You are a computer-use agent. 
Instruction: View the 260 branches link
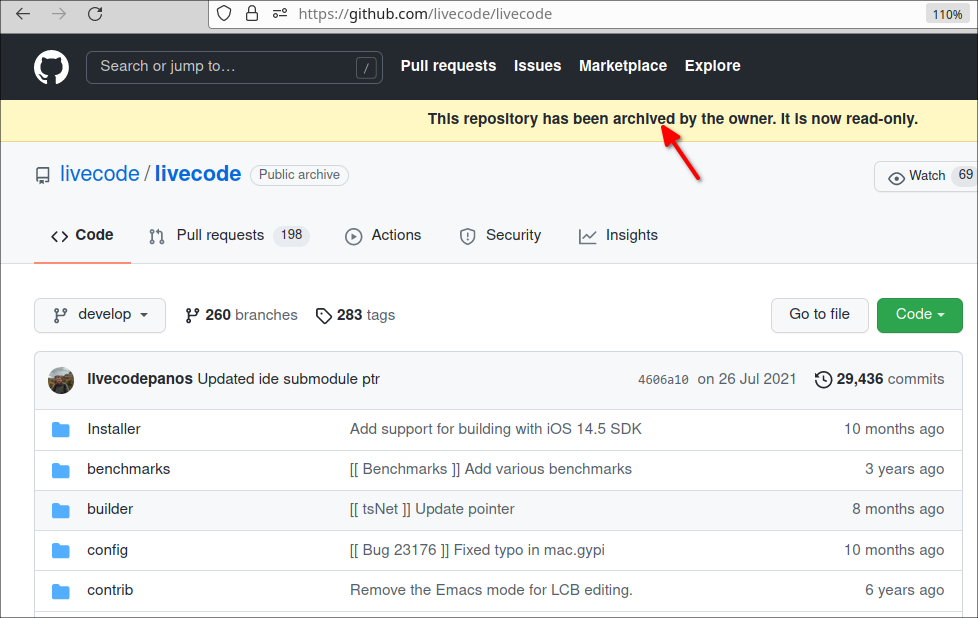[x=241, y=316]
